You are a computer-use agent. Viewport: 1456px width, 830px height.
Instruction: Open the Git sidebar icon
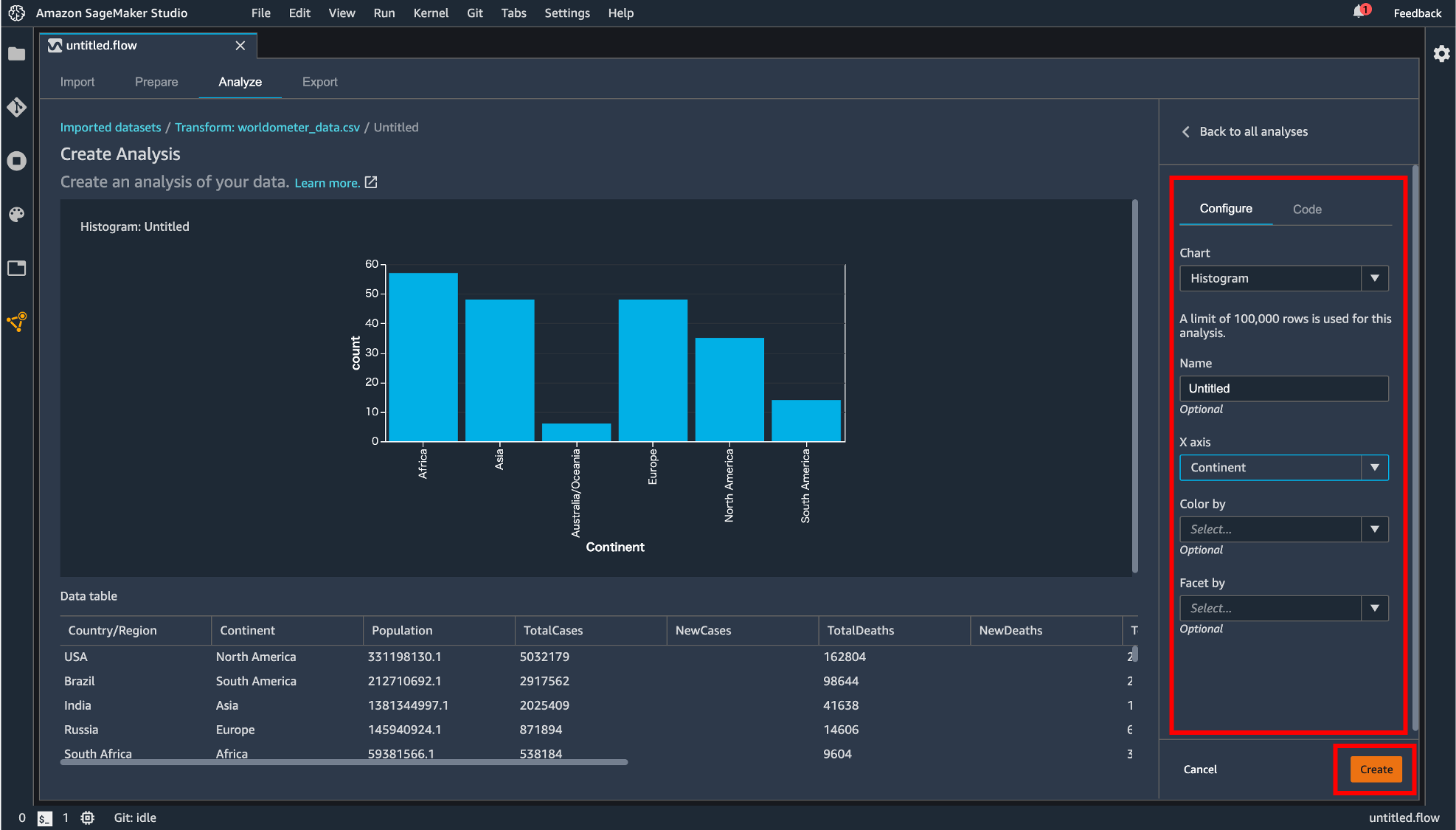(16, 108)
